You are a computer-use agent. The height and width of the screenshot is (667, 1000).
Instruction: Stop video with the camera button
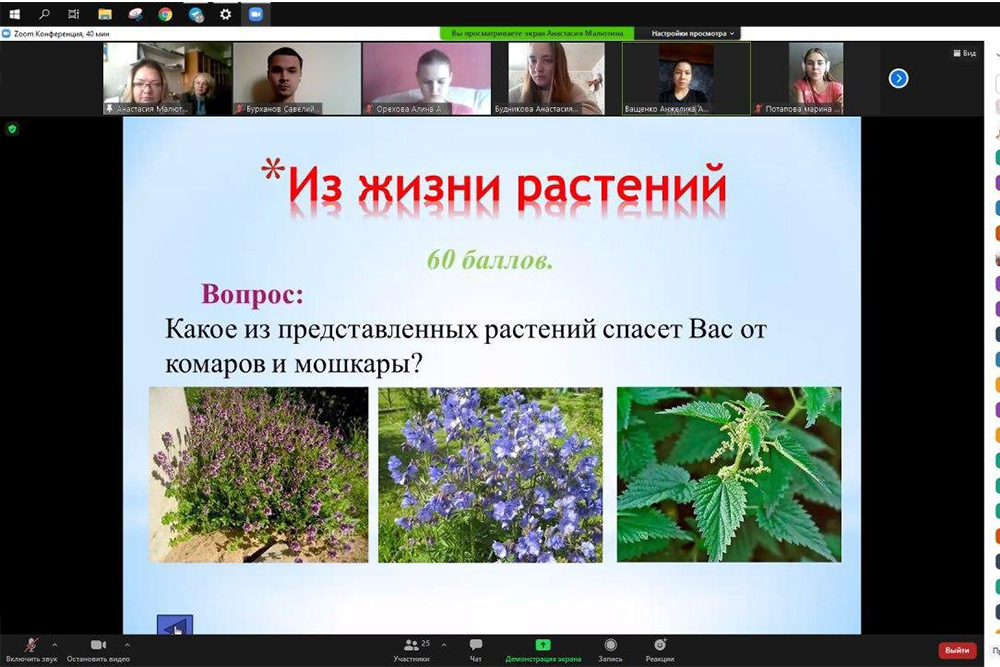pos(98,646)
